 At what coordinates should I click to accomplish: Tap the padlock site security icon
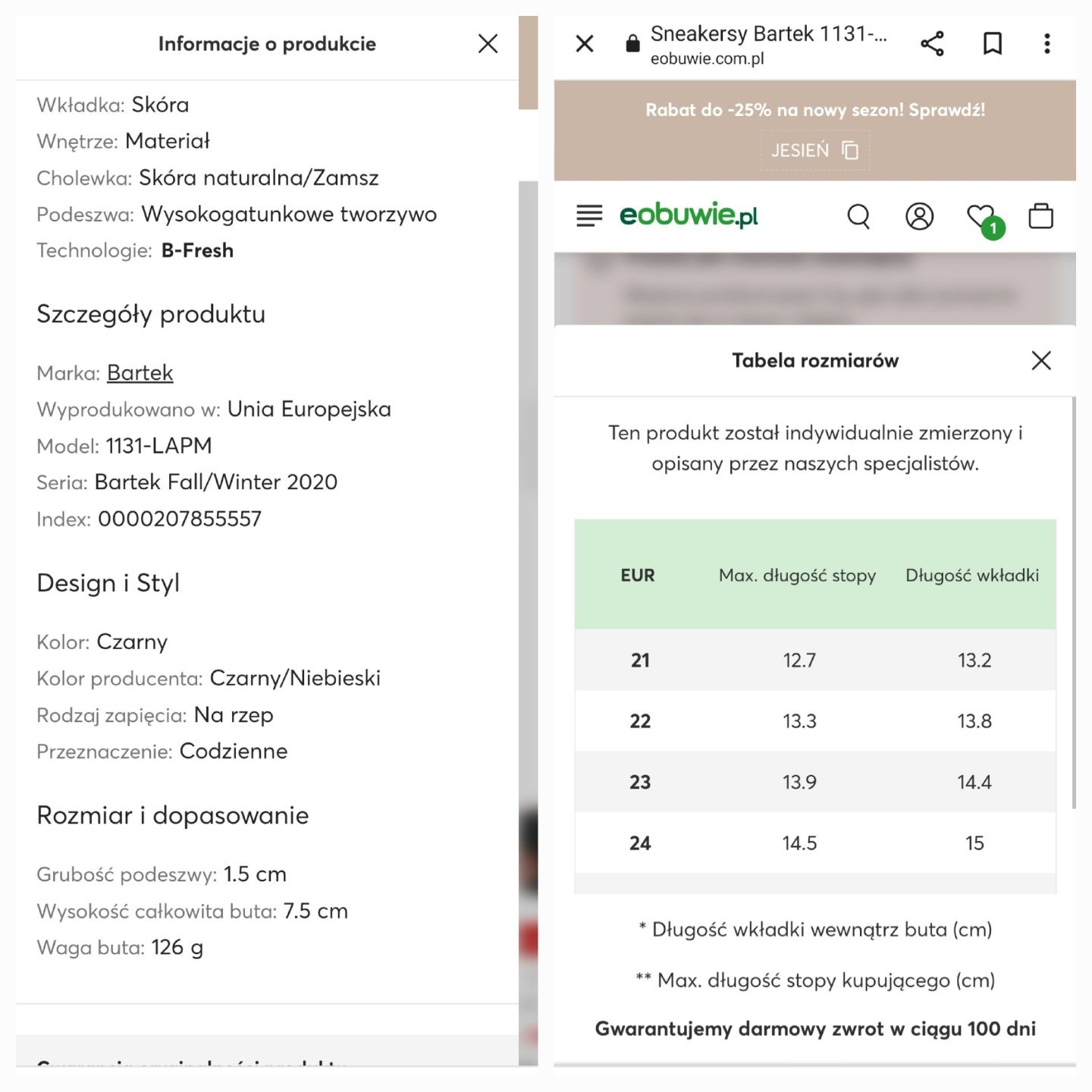tap(632, 43)
